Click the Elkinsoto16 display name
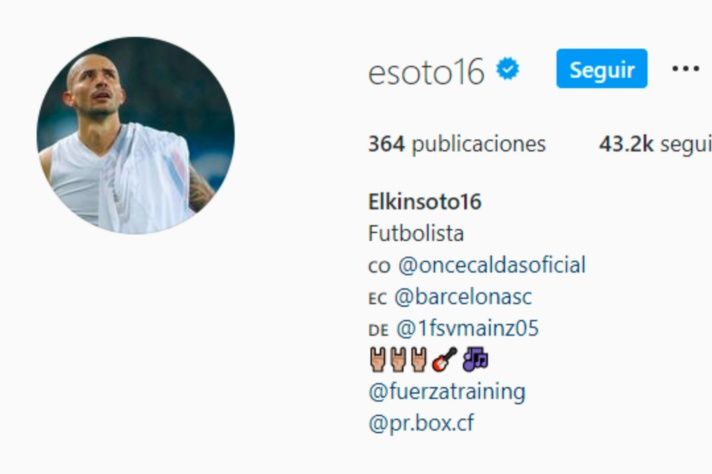712x474 pixels. pos(425,202)
